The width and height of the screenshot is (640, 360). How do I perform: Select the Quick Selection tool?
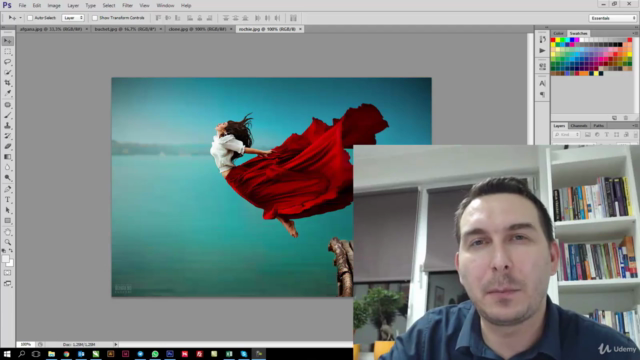8,72
